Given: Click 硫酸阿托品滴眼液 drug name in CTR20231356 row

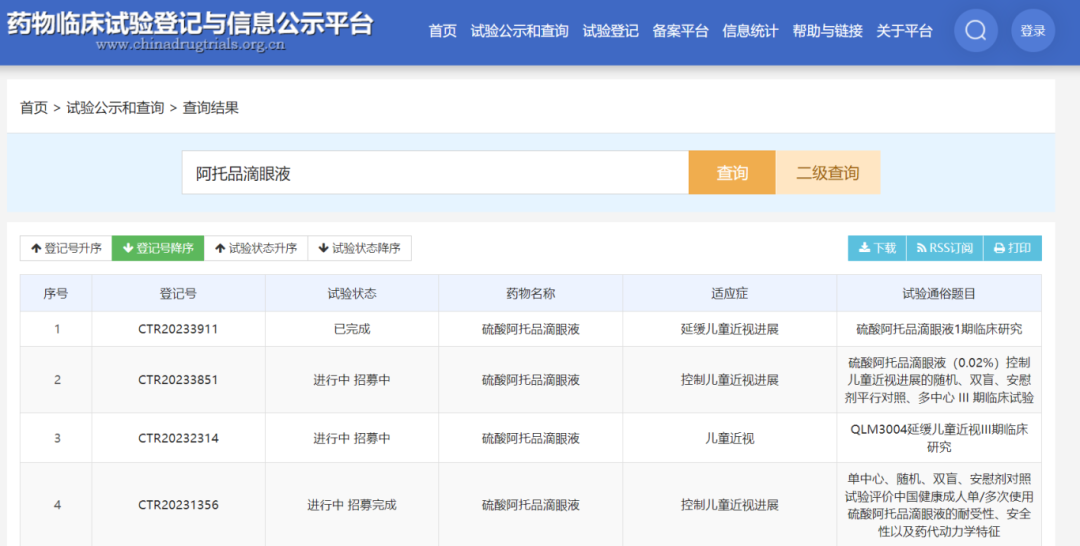Looking at the screenshot, I should (x=530, y=505).
